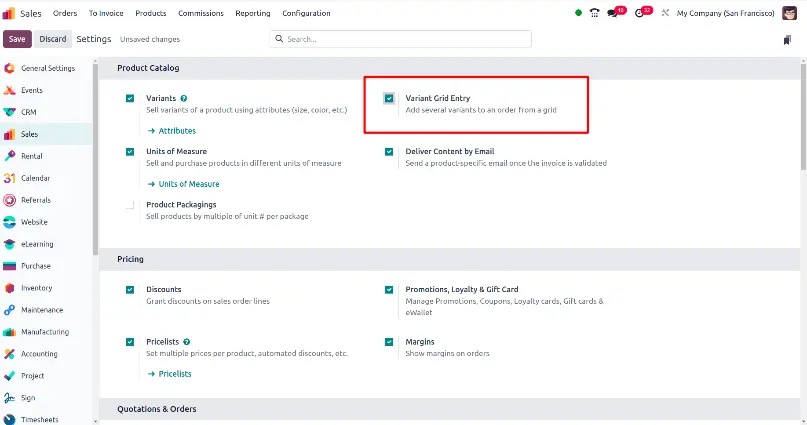Open the Website module icon in sidebar

click(9, 222)
